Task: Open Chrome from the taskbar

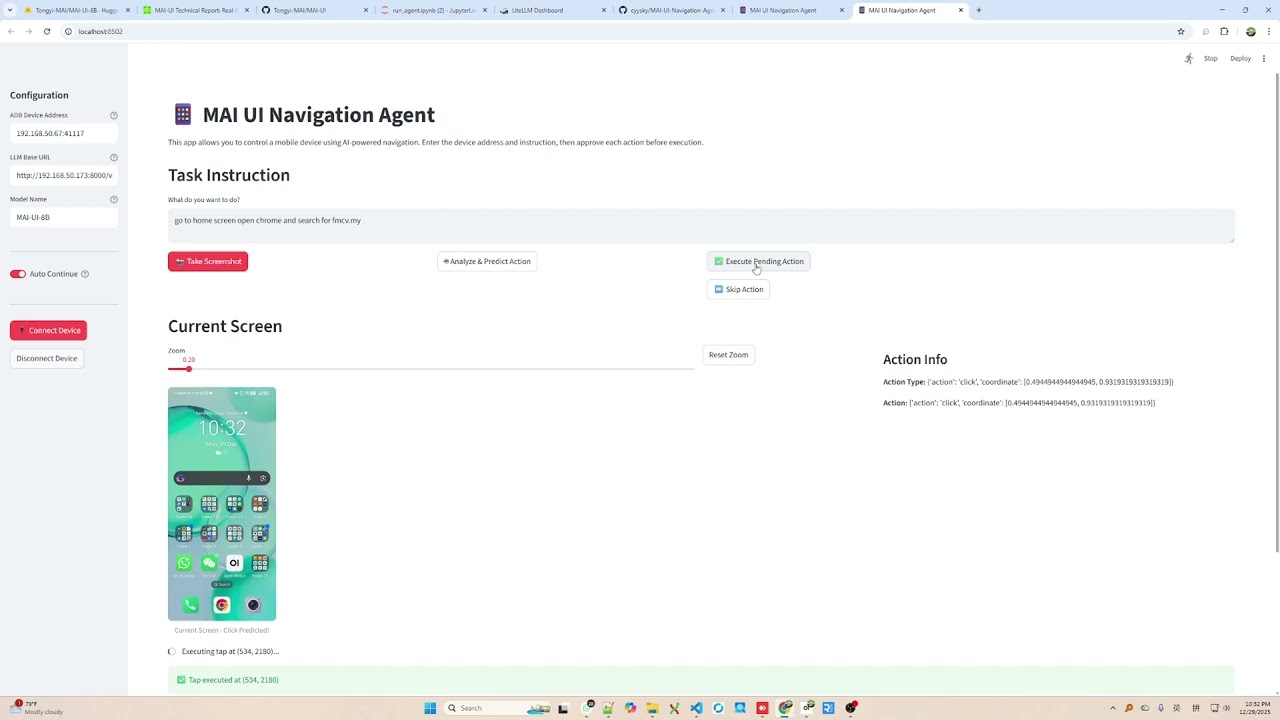Action: [x=785, y=708]
